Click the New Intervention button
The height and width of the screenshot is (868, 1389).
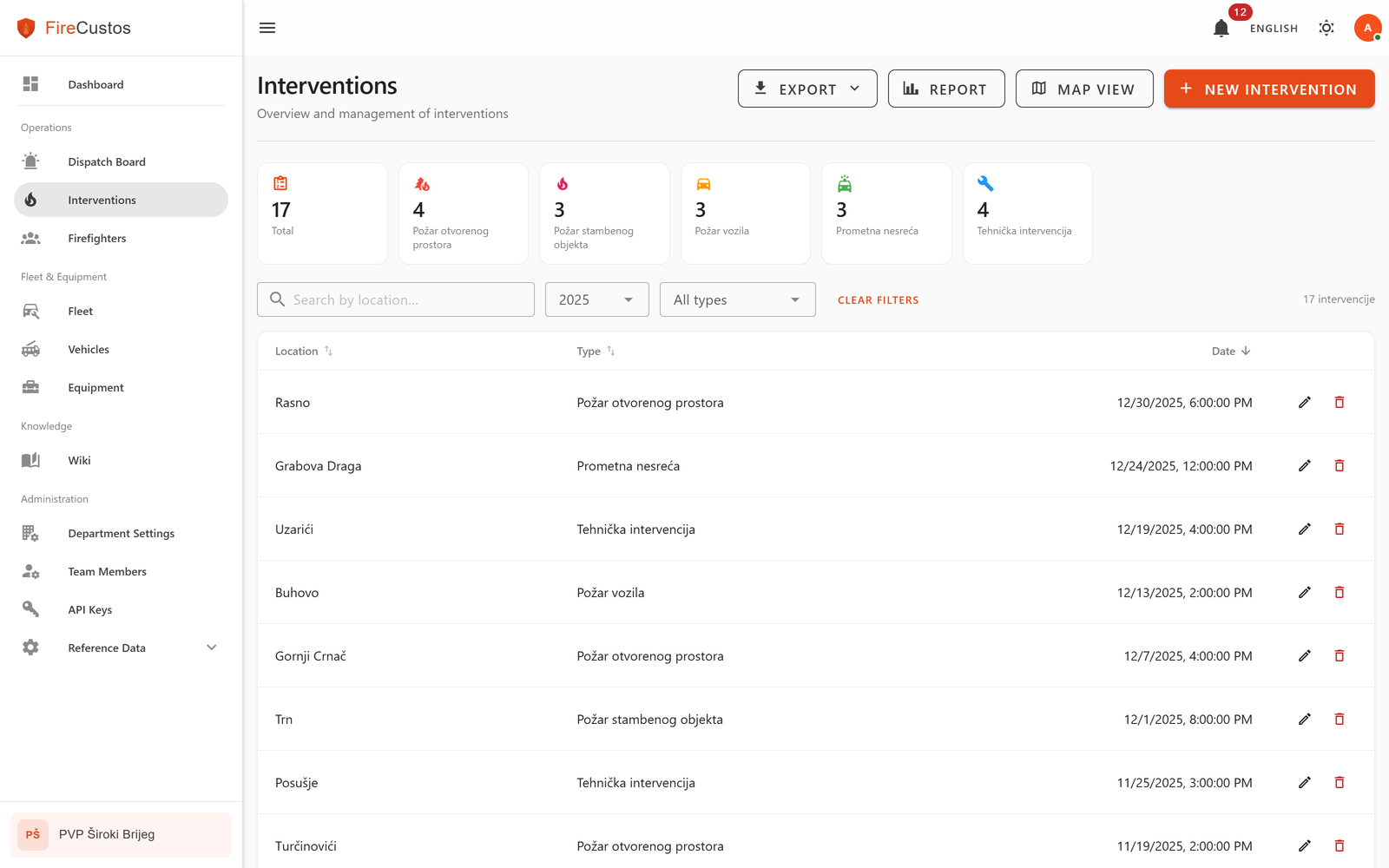click(x=1268, y=89)
